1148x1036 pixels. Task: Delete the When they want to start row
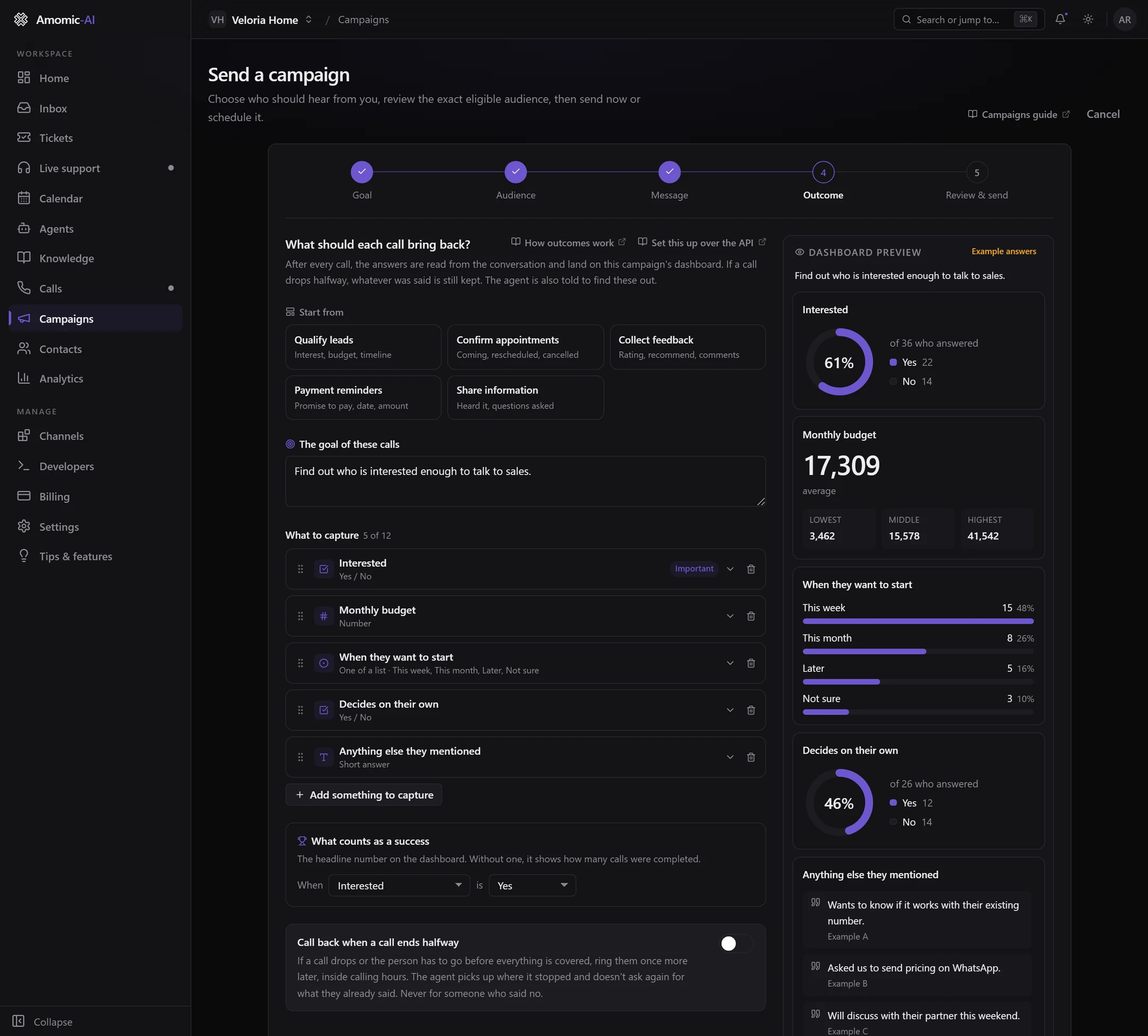pyautogui.click(x=750, y=663)
